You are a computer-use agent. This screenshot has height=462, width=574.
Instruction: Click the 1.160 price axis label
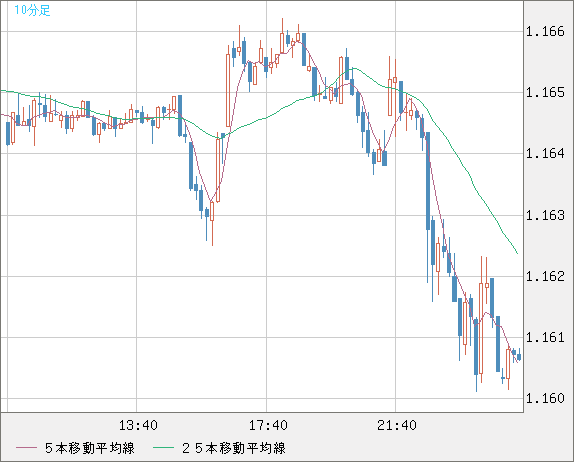(545, 398)
